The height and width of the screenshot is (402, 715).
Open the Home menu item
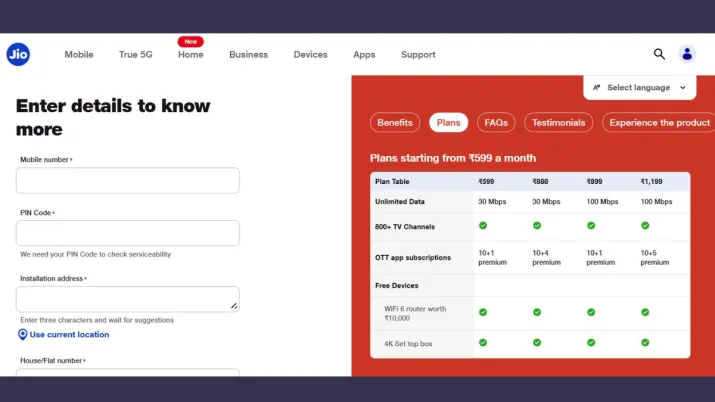(191, 55)
